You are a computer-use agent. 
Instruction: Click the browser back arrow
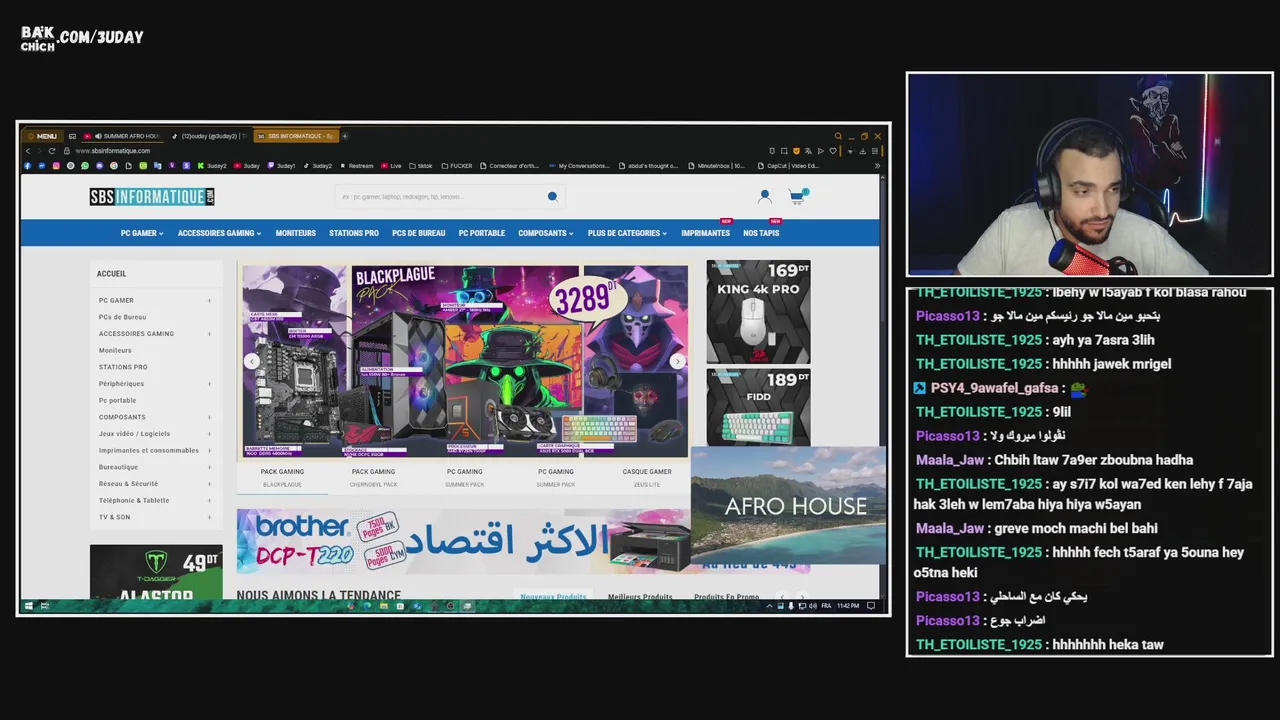pos(28,151)
